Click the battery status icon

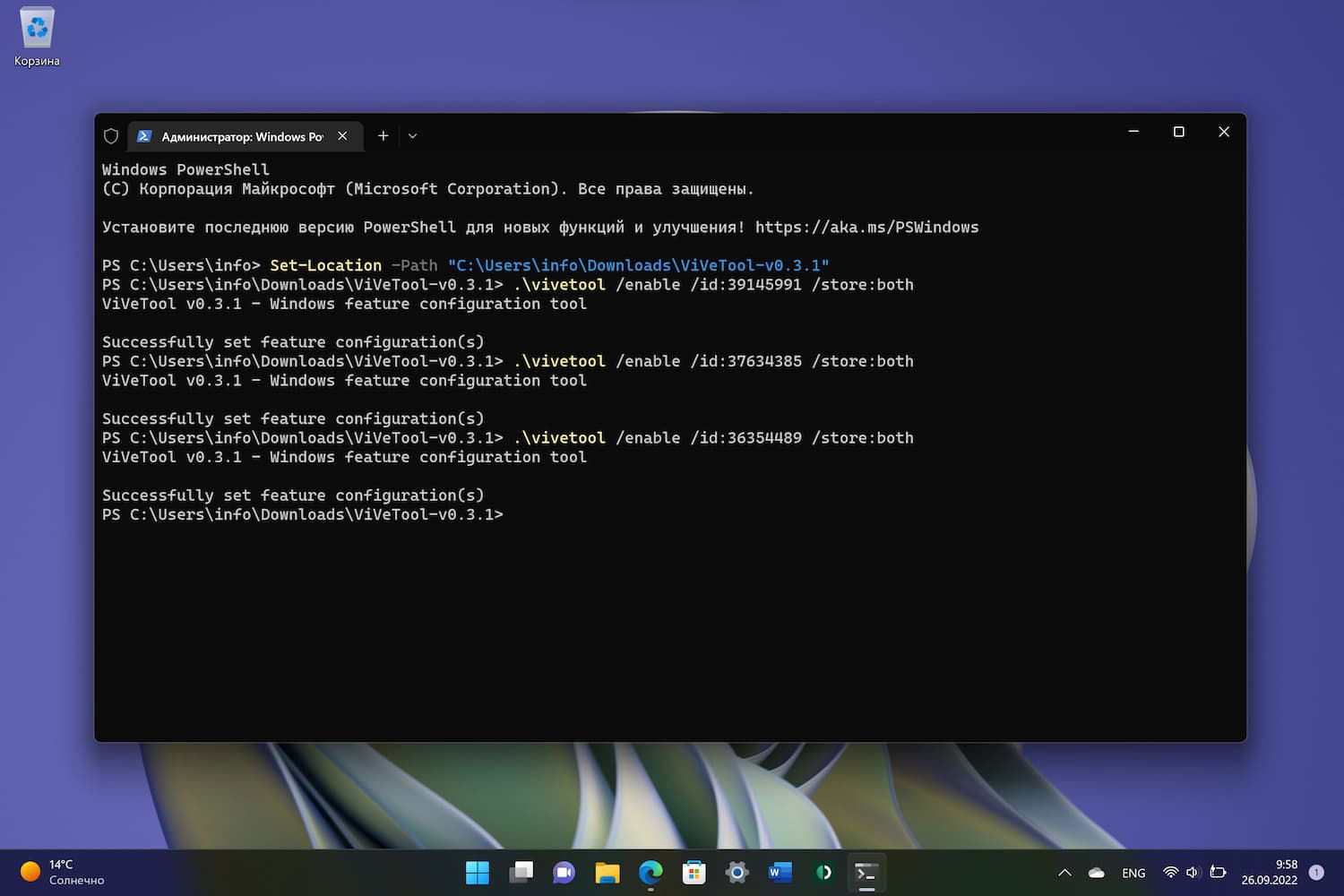[1218, 873]
